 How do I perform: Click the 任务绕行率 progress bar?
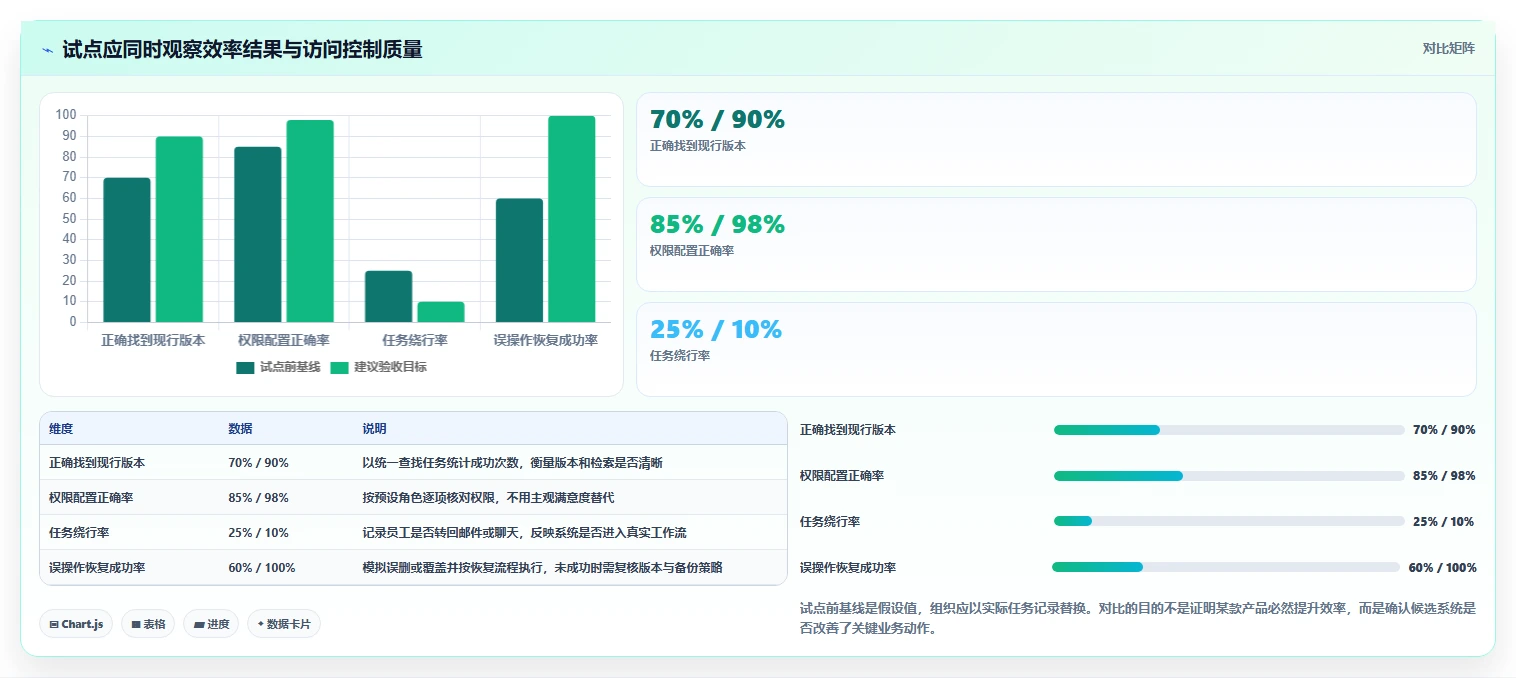1229,521
